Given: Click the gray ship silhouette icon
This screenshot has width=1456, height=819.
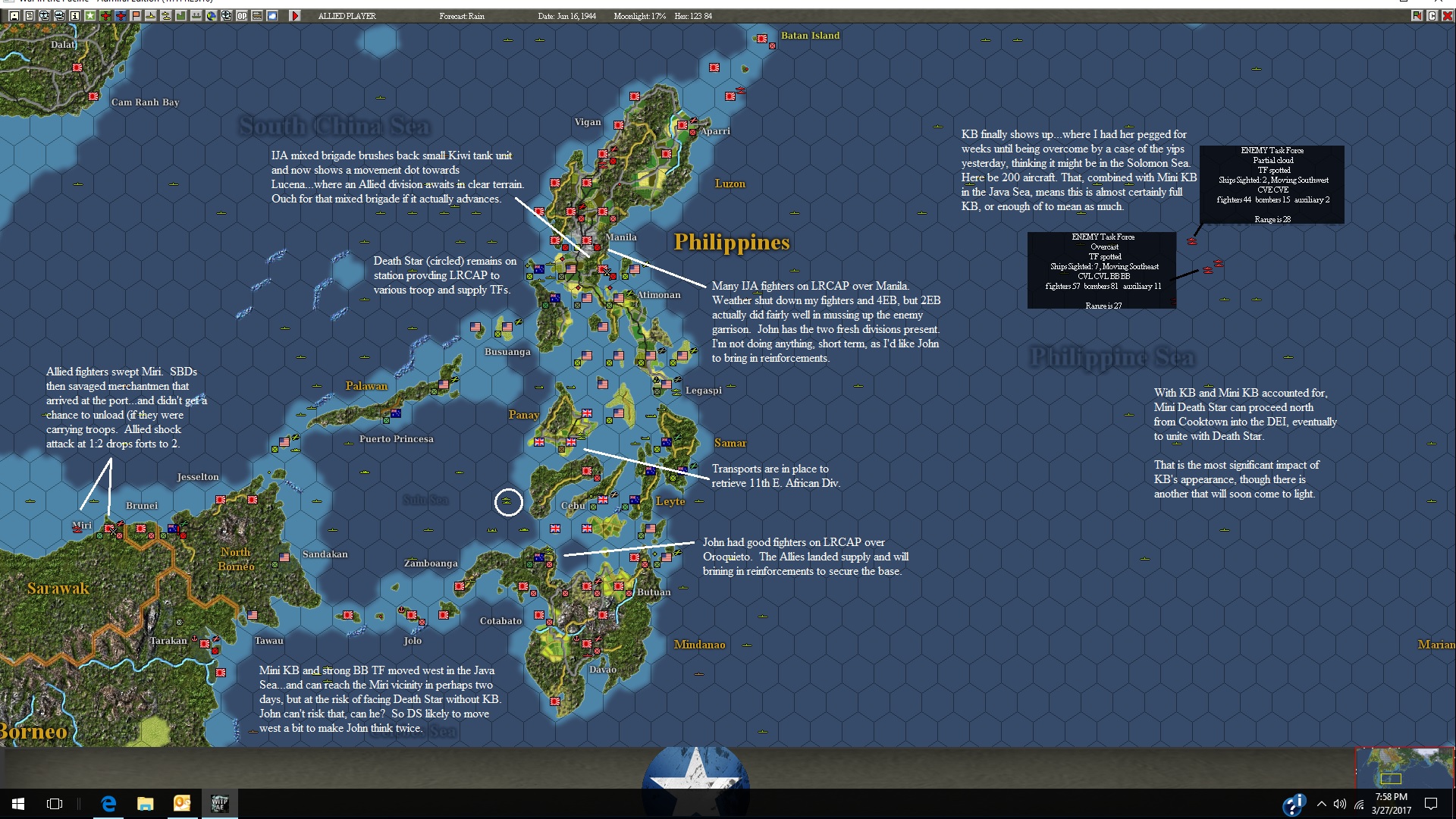Looking at the screenshot, I should click(x=196, y=15).
